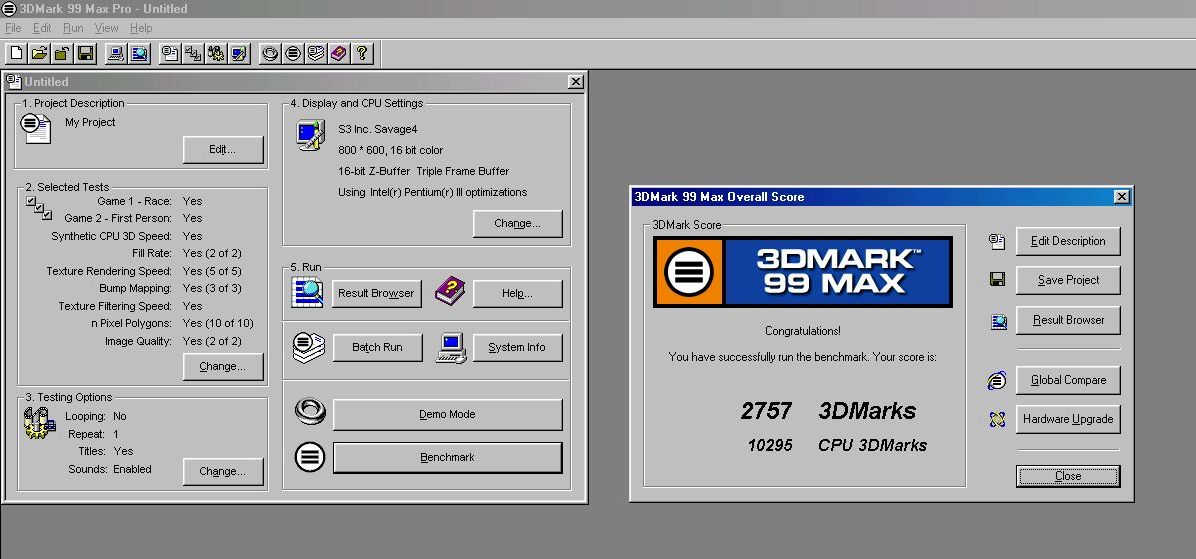Screen dimensions: 1196x559
Task: Open Result Browser in the Run section
Action: tap(376, 293)
